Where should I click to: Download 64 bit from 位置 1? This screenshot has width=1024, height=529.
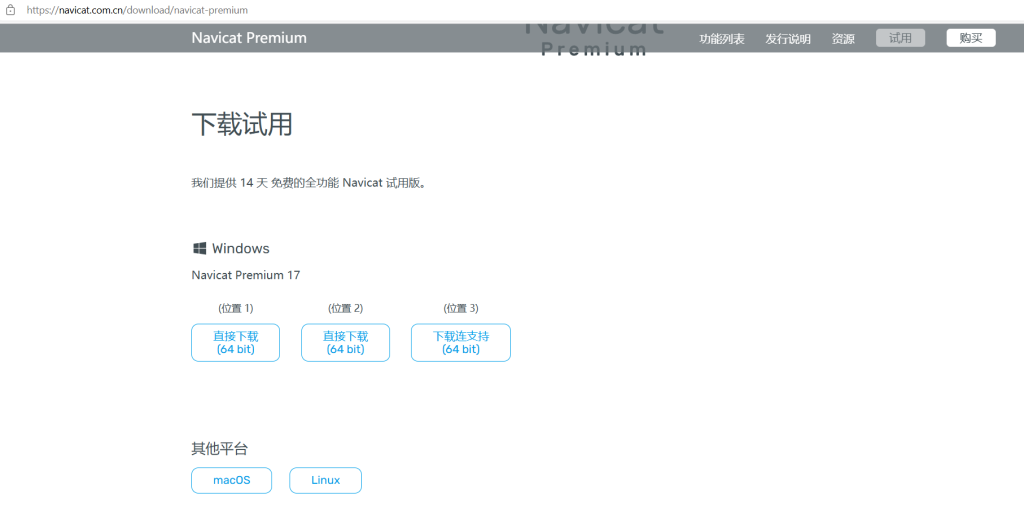point(235,343)
